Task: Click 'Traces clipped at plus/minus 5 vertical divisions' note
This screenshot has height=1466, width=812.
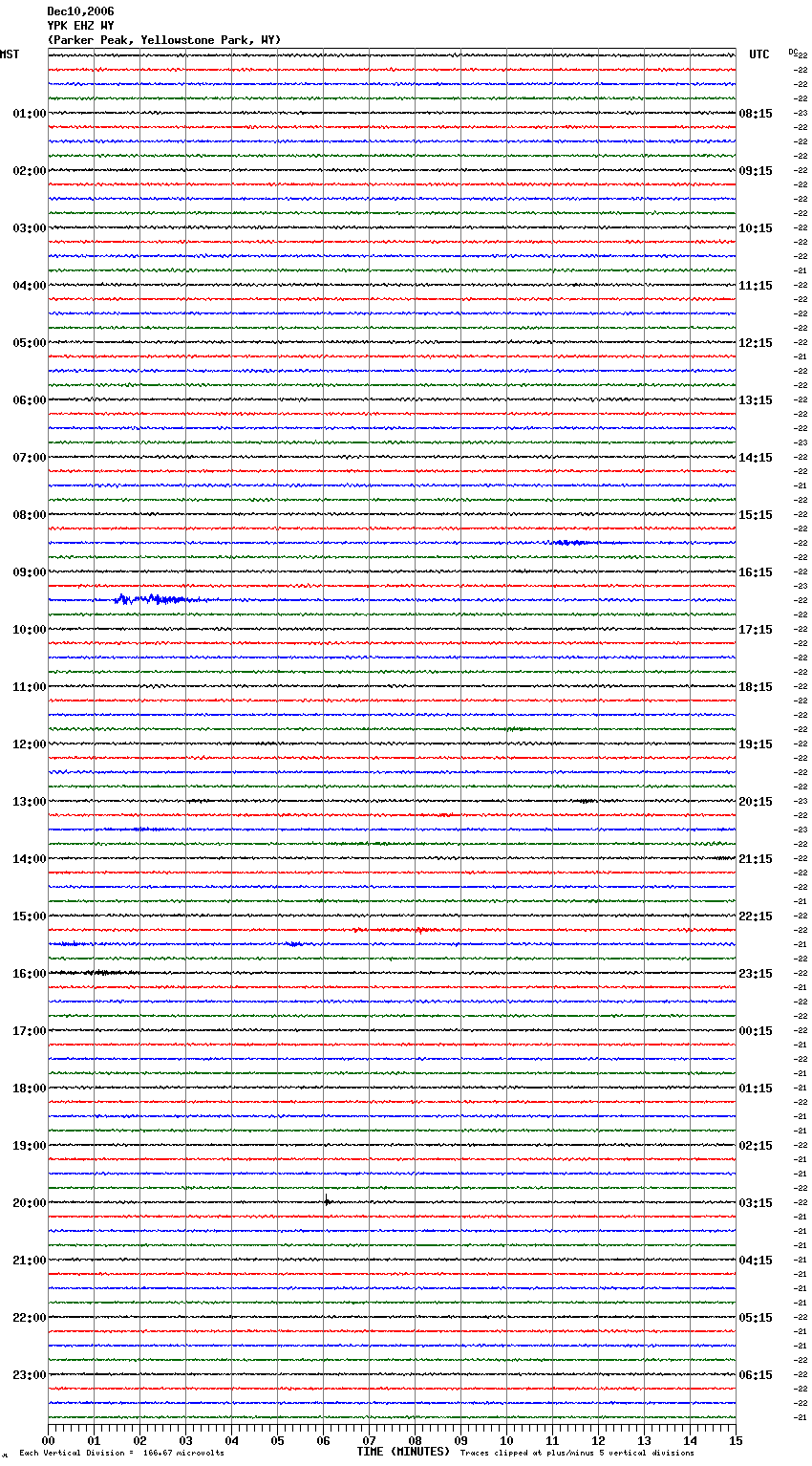Action: coord(577,1454)
